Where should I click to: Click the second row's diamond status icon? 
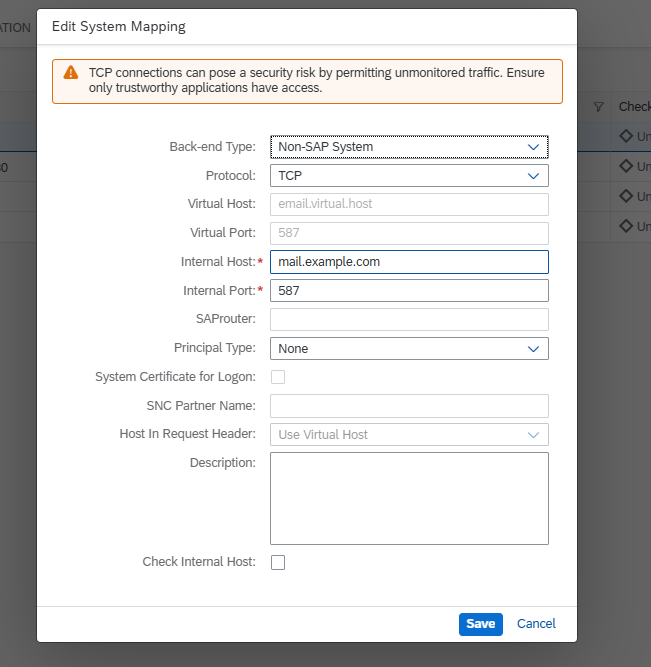[626, 166]
